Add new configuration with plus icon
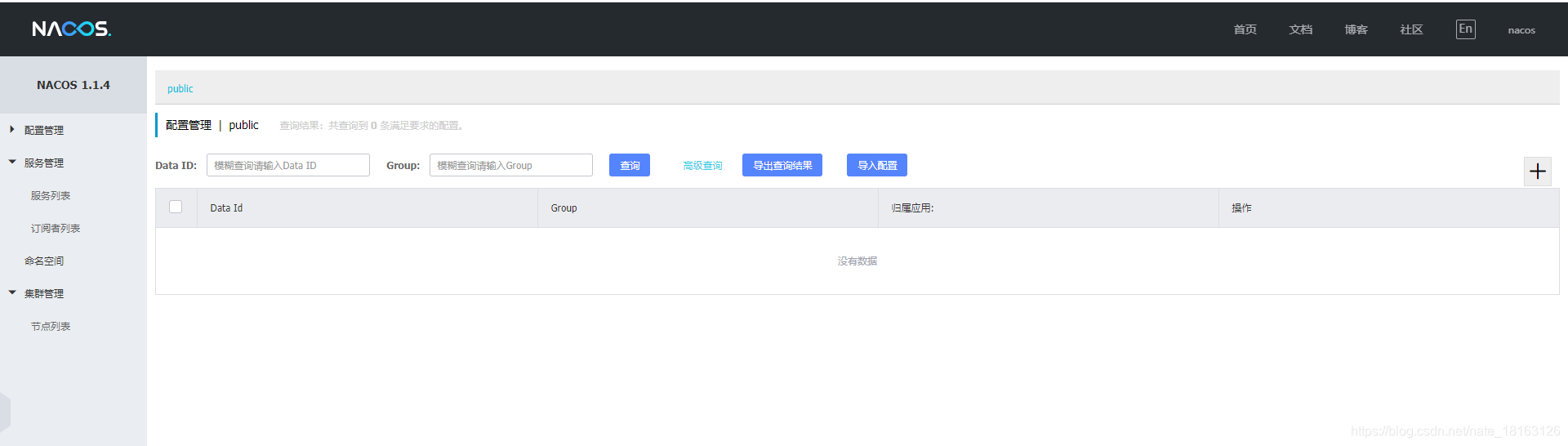This screenshot has width=1568, height=446. click(x=1538, y=172)
